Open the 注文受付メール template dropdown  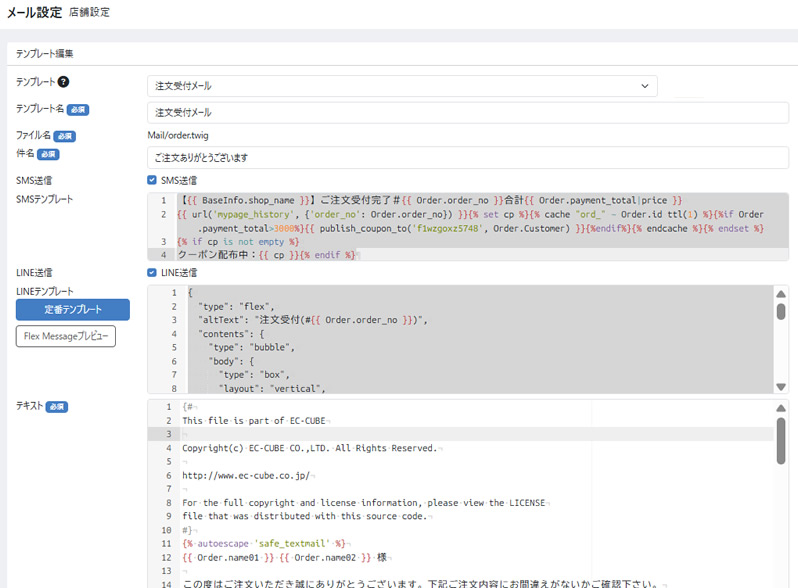[x=402, y=86]
